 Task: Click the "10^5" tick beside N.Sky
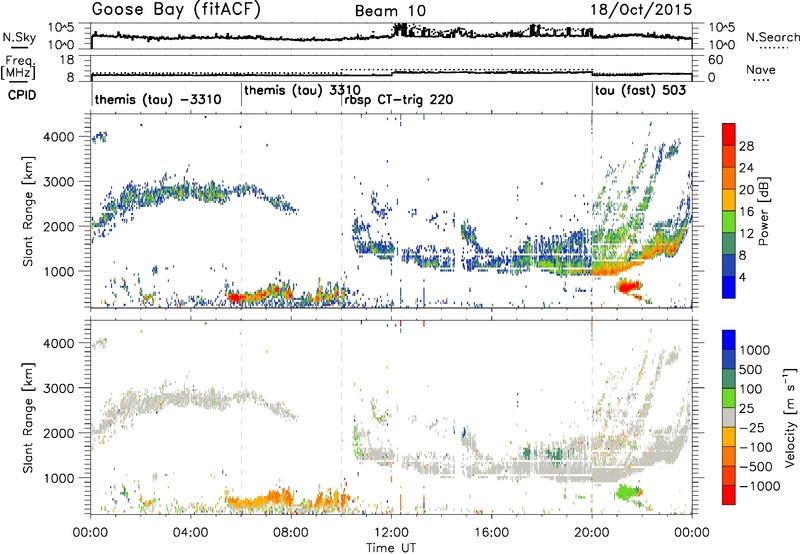pos(61,28)
